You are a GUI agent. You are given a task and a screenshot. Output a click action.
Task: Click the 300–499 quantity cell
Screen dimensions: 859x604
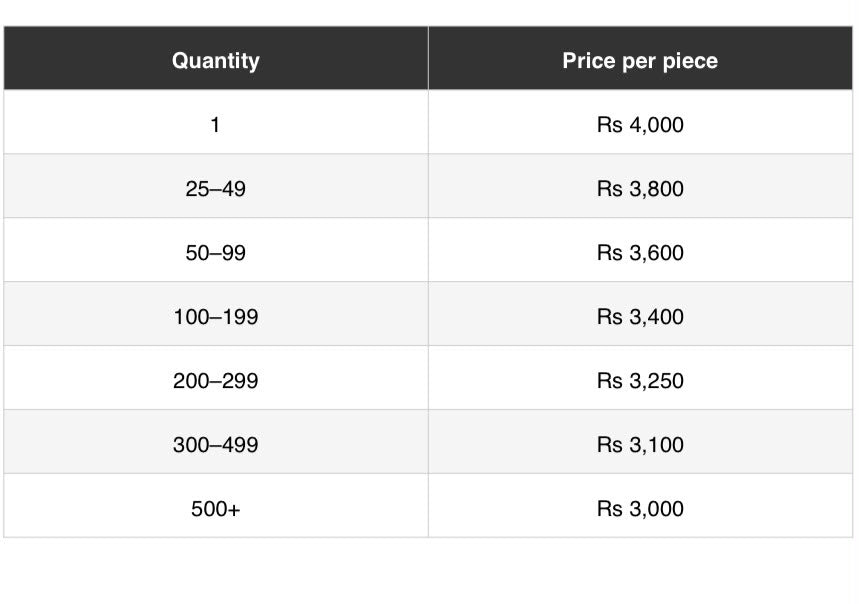(216, 442)
